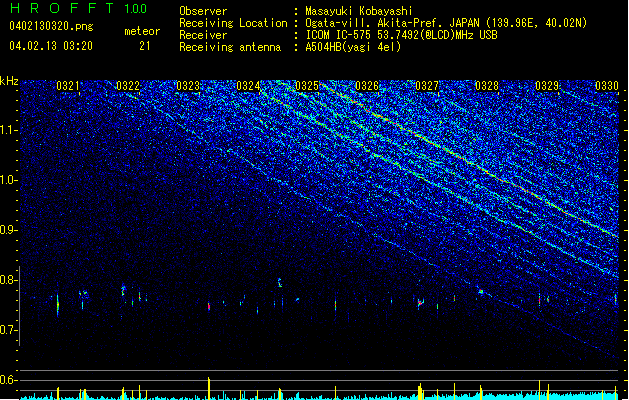The width and height of the screenshot is (629, 400).
Task: Click the Receiving Location label
Action: pos(233,23)
